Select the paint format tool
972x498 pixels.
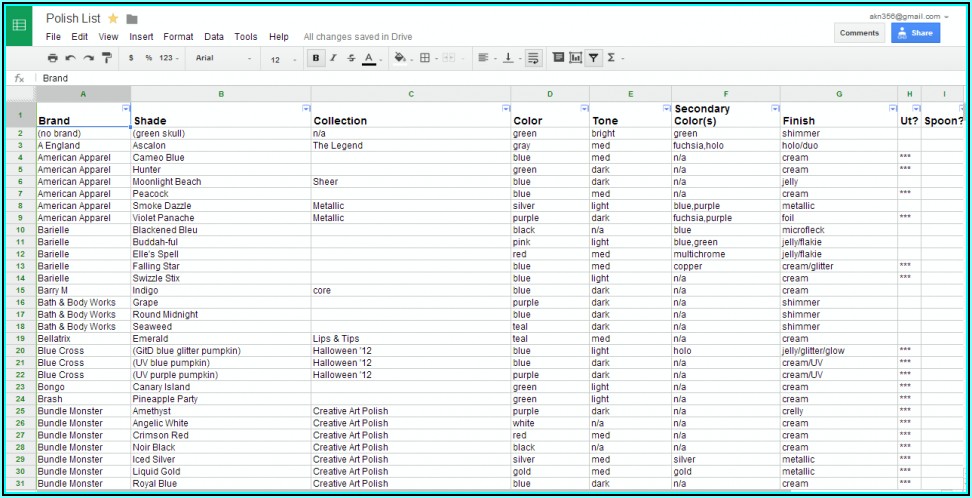pos(107,58)
